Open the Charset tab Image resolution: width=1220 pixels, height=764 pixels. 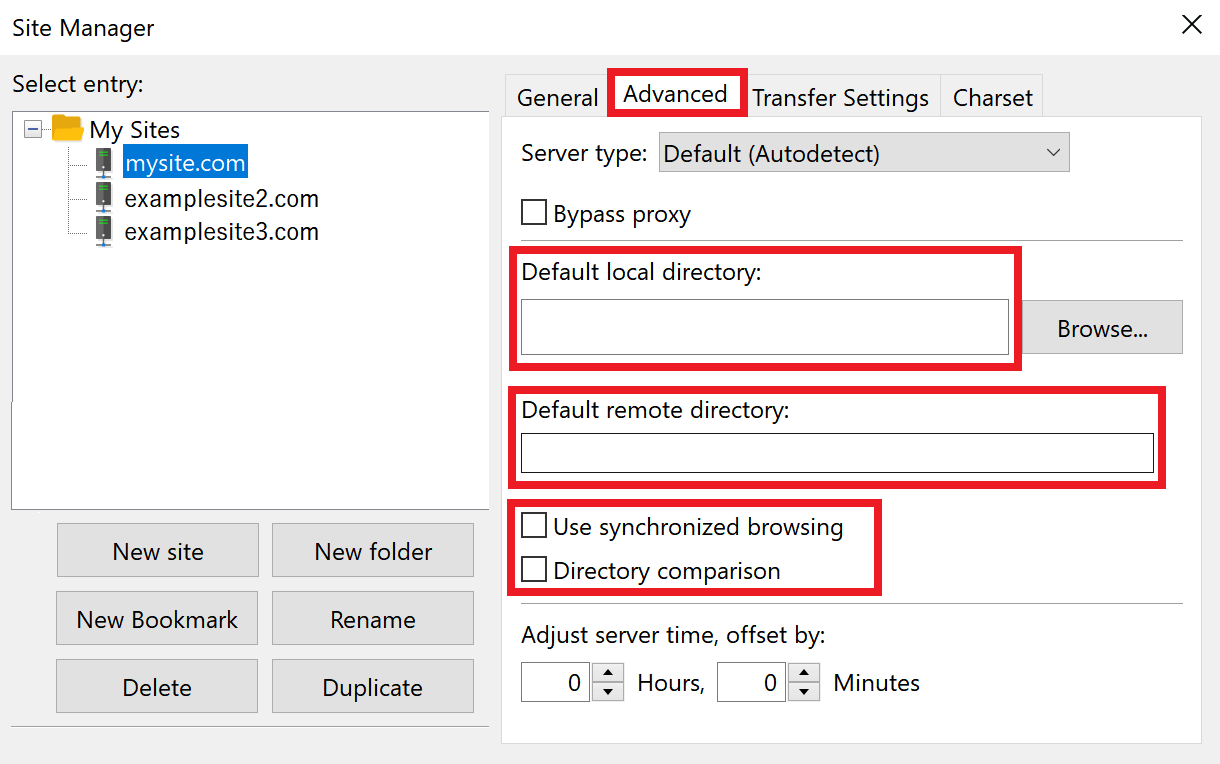click(x=992, y=97)
